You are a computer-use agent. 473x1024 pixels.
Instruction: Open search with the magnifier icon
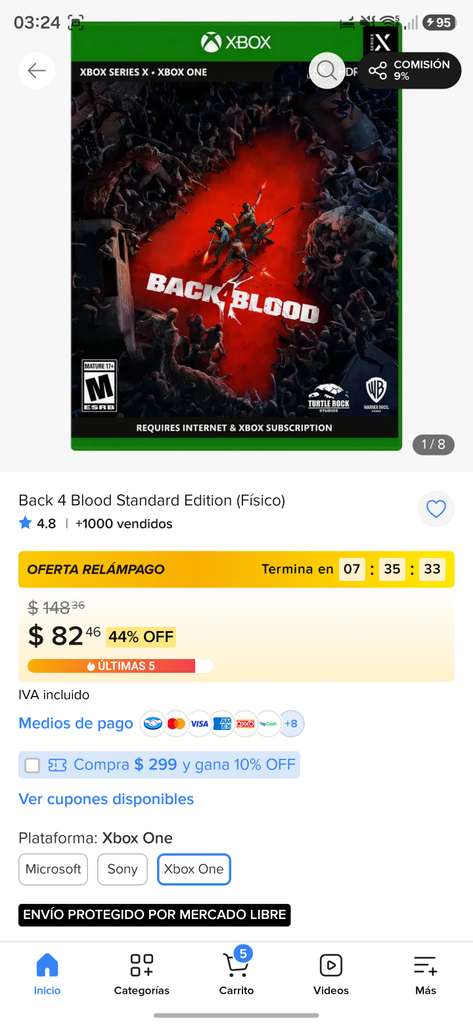[x=327, y=71]
